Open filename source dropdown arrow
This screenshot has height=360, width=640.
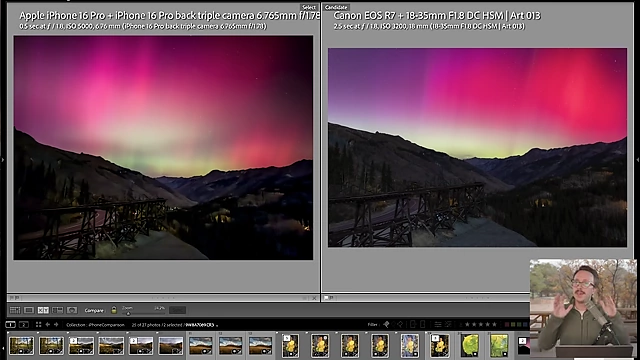(217, 325)
